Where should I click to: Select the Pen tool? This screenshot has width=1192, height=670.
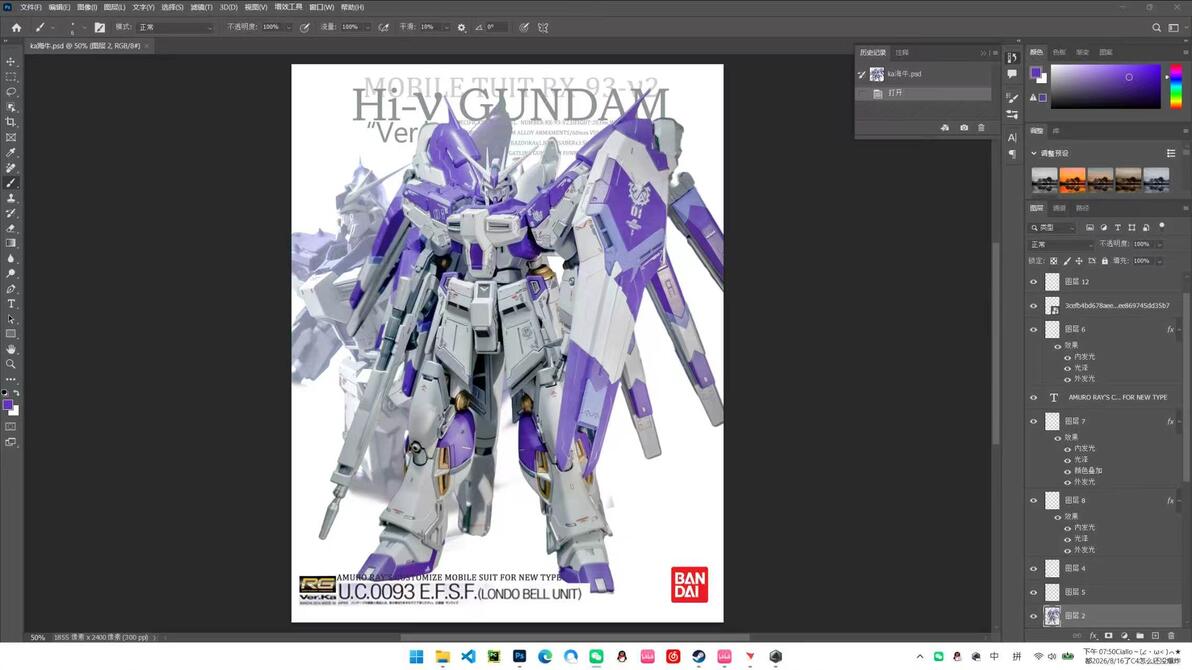point(11,289)
